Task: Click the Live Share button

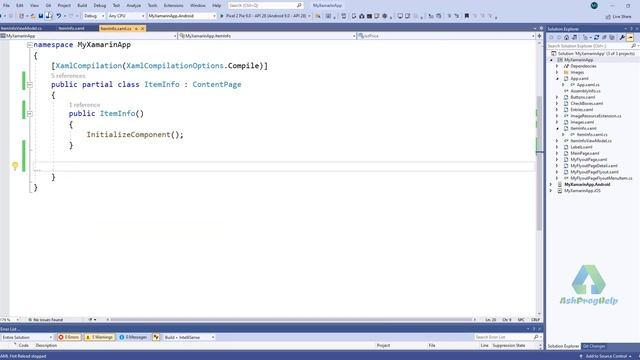Action: click(x=618, y=16)
